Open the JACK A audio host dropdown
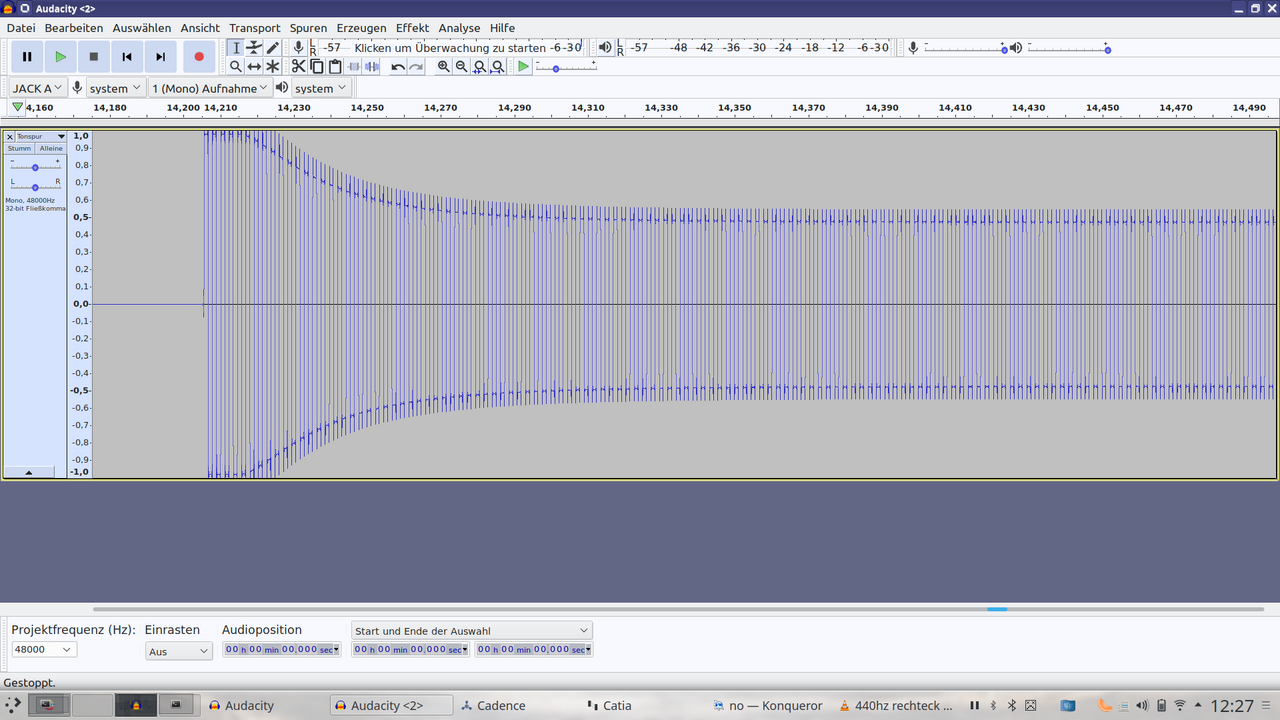The image size is (1280, 720). tap(39, 88)
